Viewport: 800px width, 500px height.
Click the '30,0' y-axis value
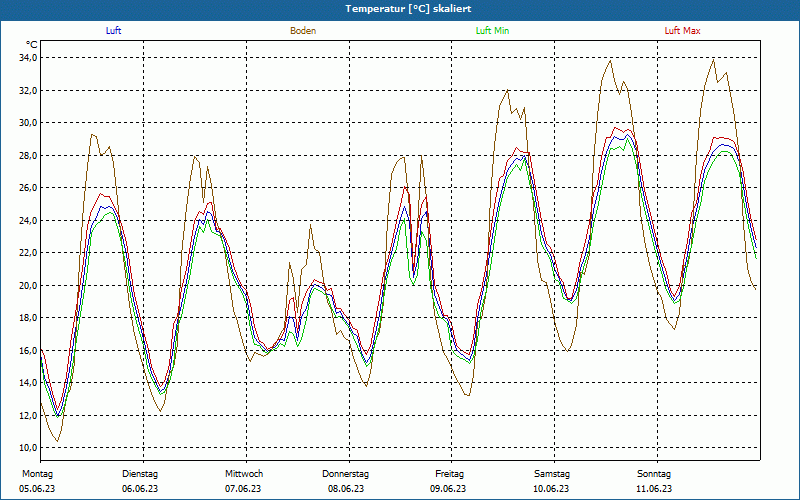28,122
